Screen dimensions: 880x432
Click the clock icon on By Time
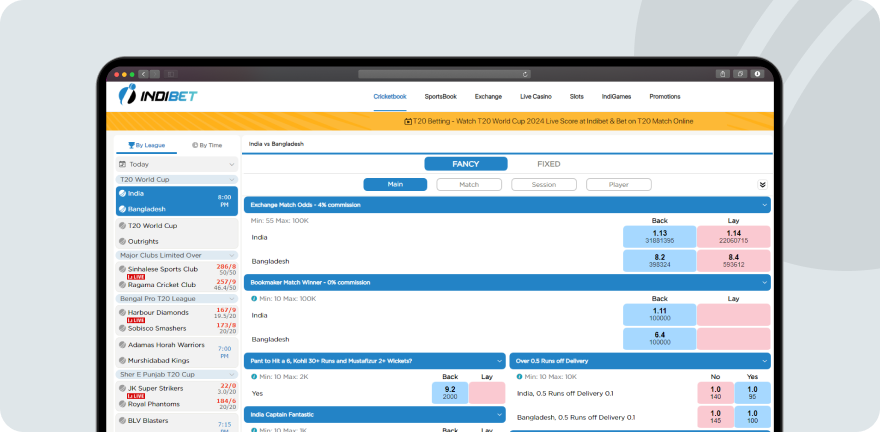coord(195,145)
